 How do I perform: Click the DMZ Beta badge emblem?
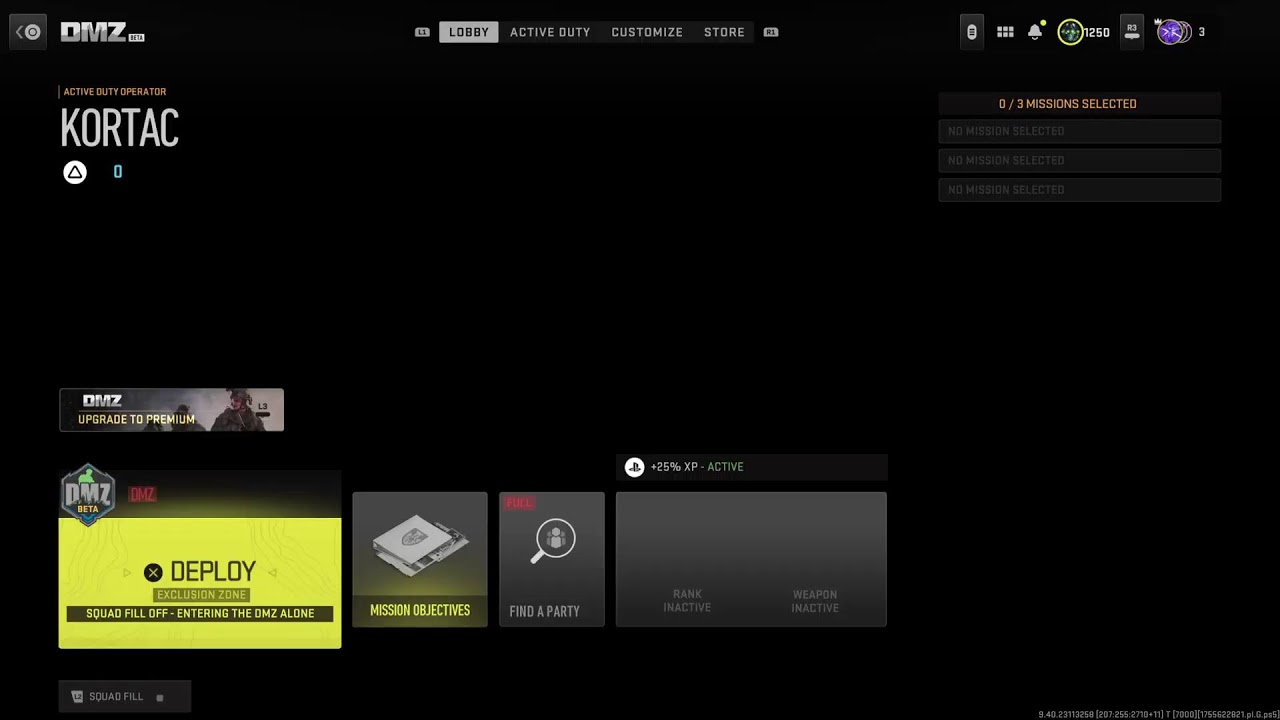point(88,495)
